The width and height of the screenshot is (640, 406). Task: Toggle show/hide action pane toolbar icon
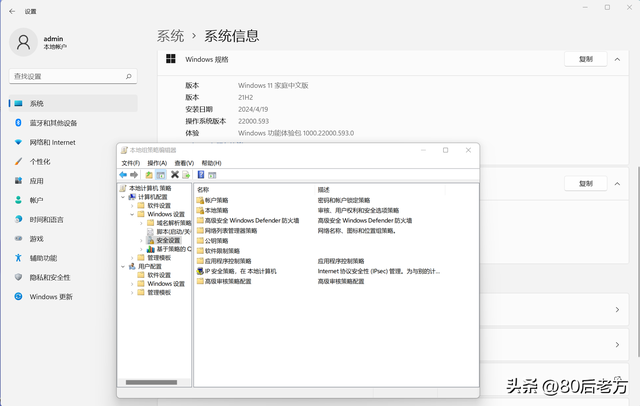212,175
